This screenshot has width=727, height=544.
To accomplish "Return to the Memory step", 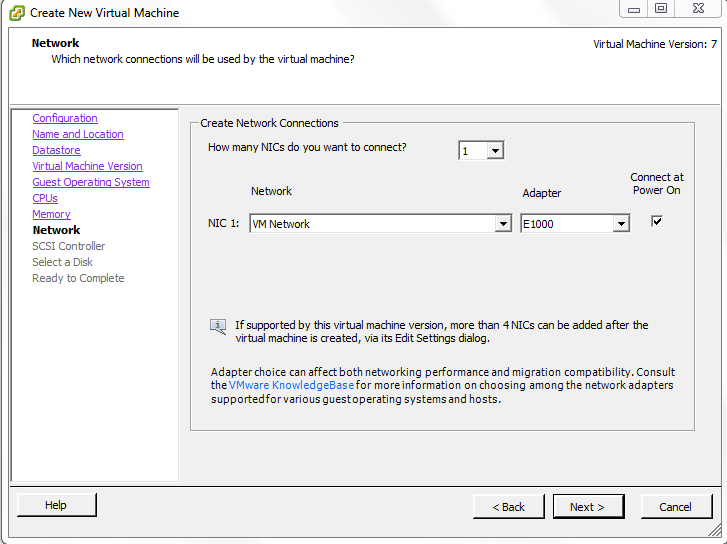I will click(51, 214).
